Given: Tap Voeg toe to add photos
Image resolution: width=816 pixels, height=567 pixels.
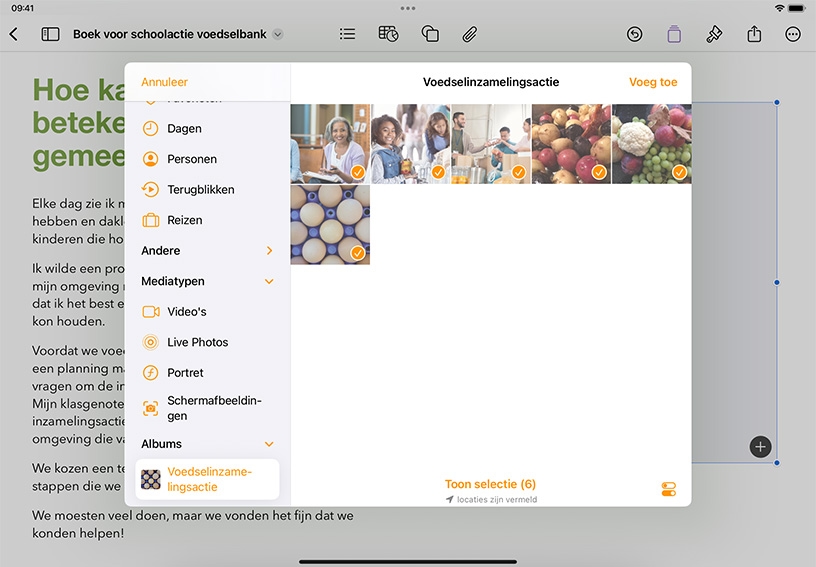Looking at the screenshot, I should pos(653,82).
